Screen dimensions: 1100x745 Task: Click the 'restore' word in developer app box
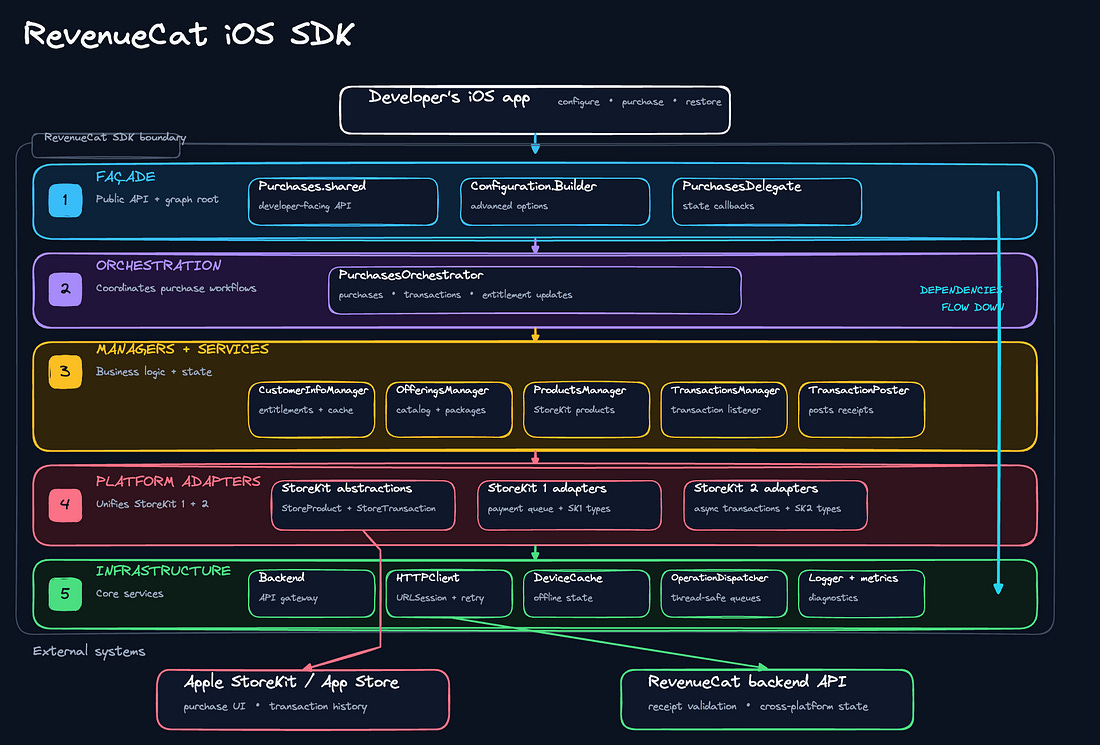pyautogui.click(x=704, y=102)
